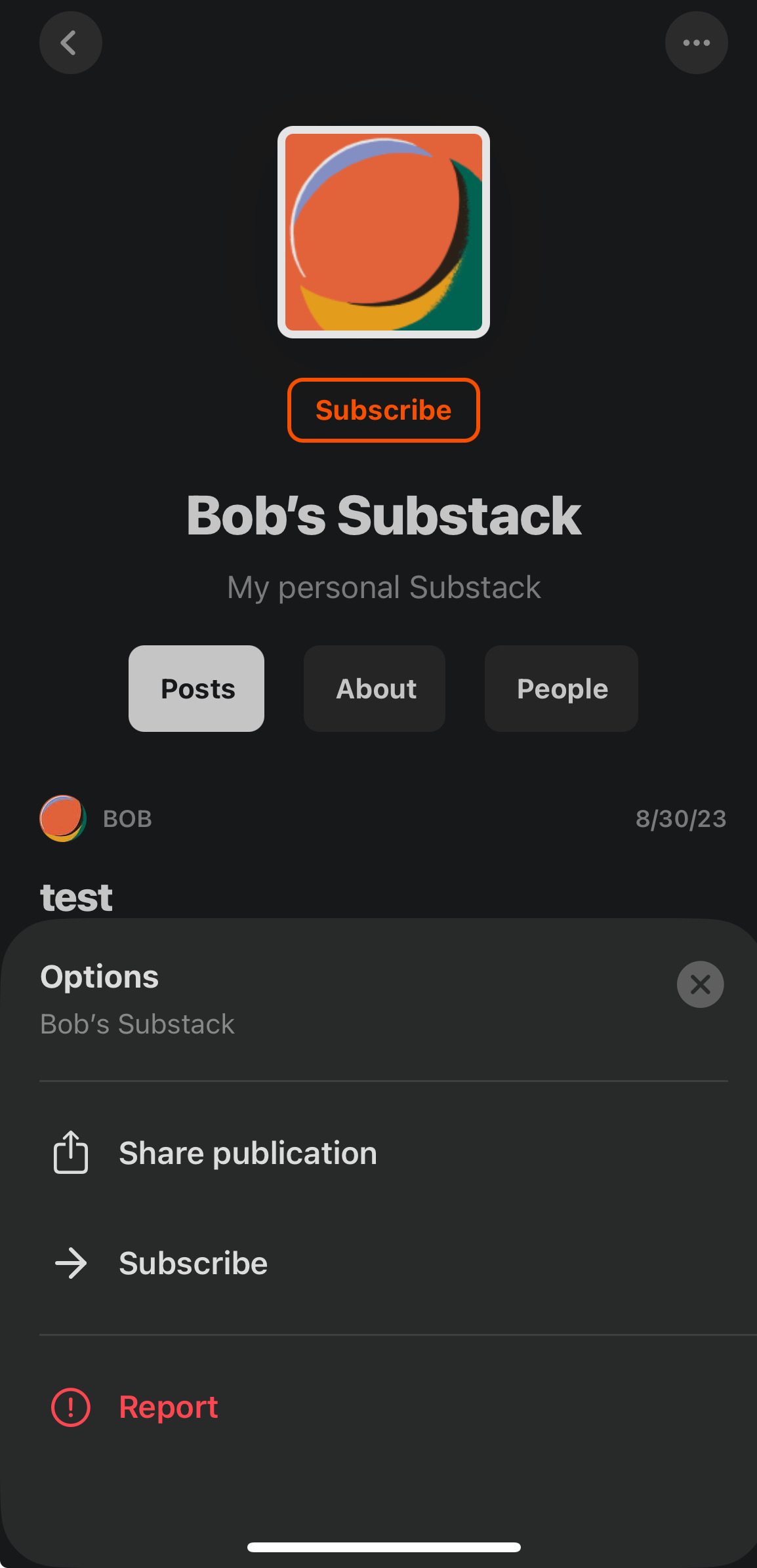Screen dimensions: 757x1568
Task: Click the red exclamation Report icon
Action: click(71, 1407)
